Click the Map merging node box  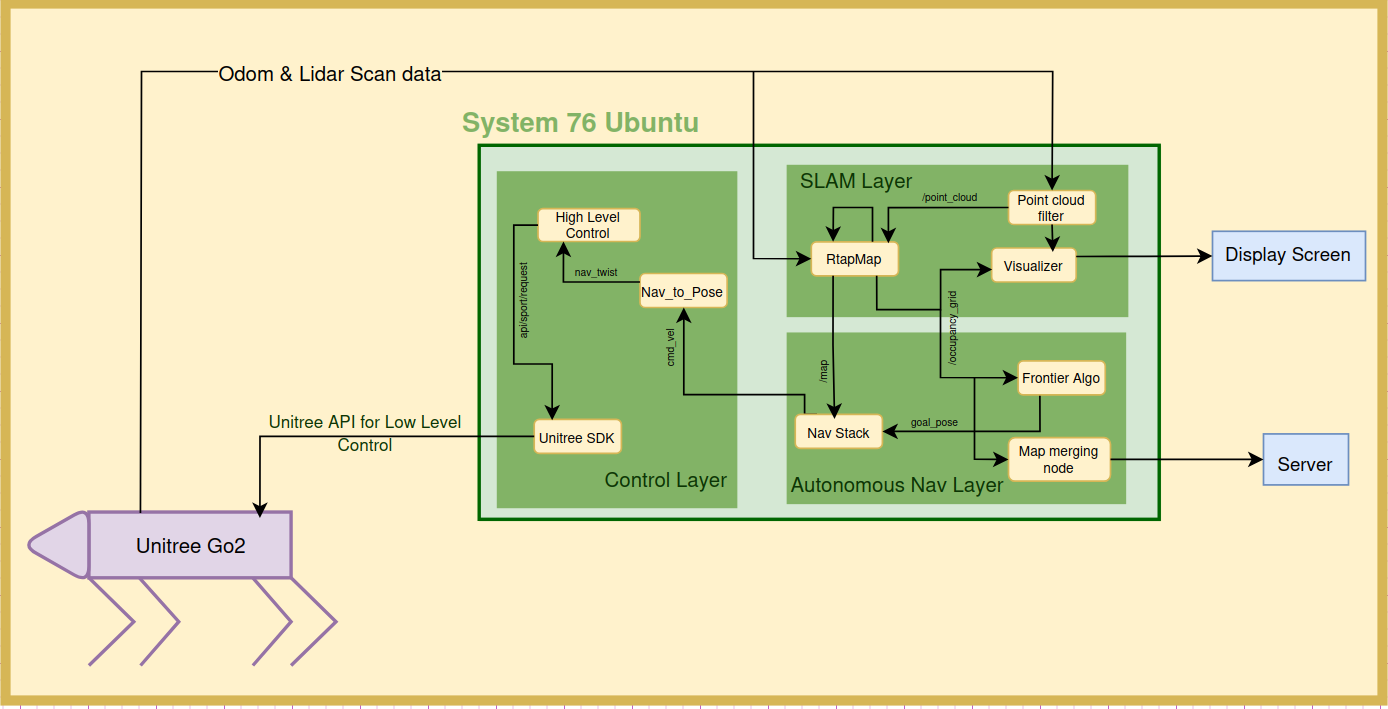1058,460
